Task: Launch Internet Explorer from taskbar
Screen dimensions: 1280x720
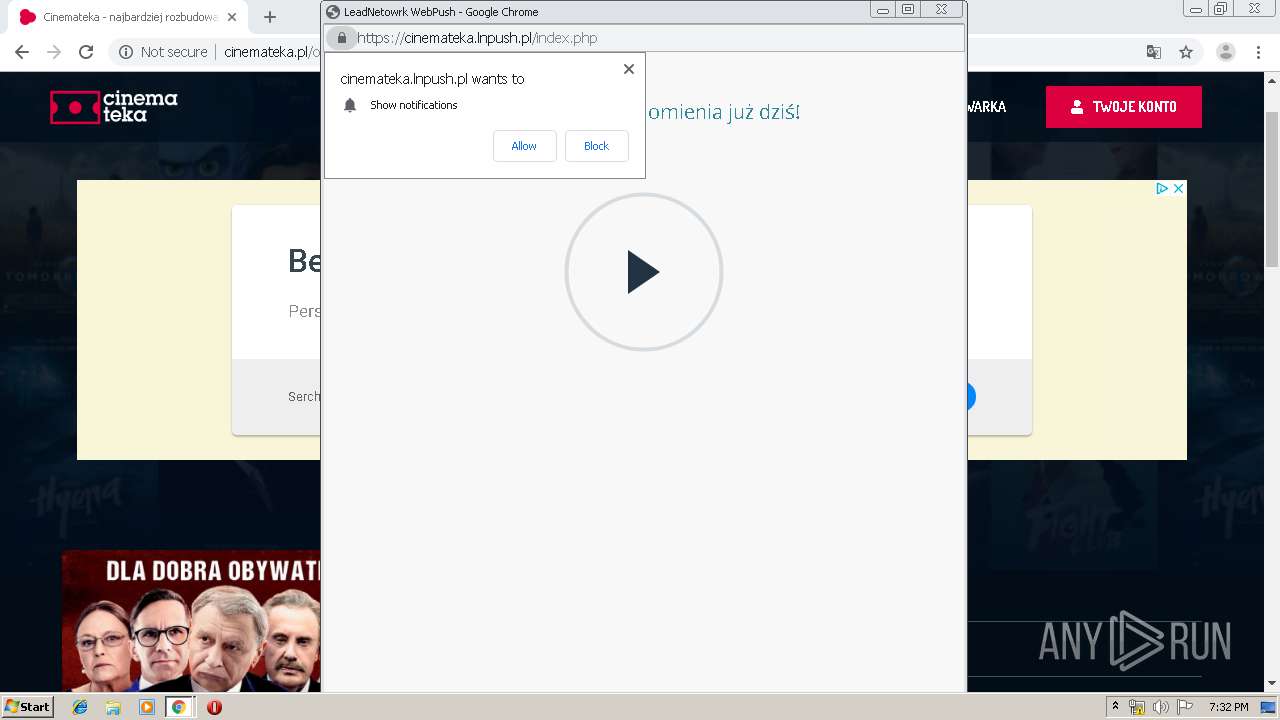Action: click(x=80, y=707)
